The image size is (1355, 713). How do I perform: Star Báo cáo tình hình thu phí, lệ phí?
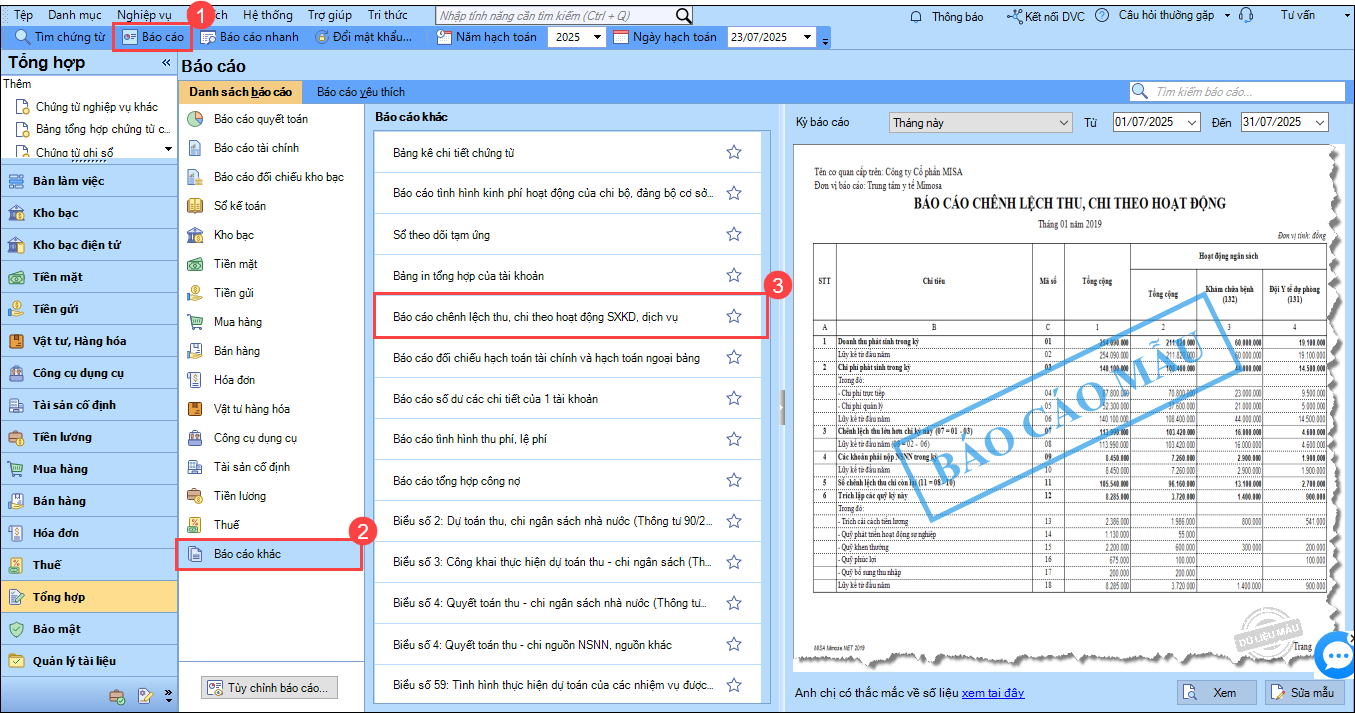734,439
